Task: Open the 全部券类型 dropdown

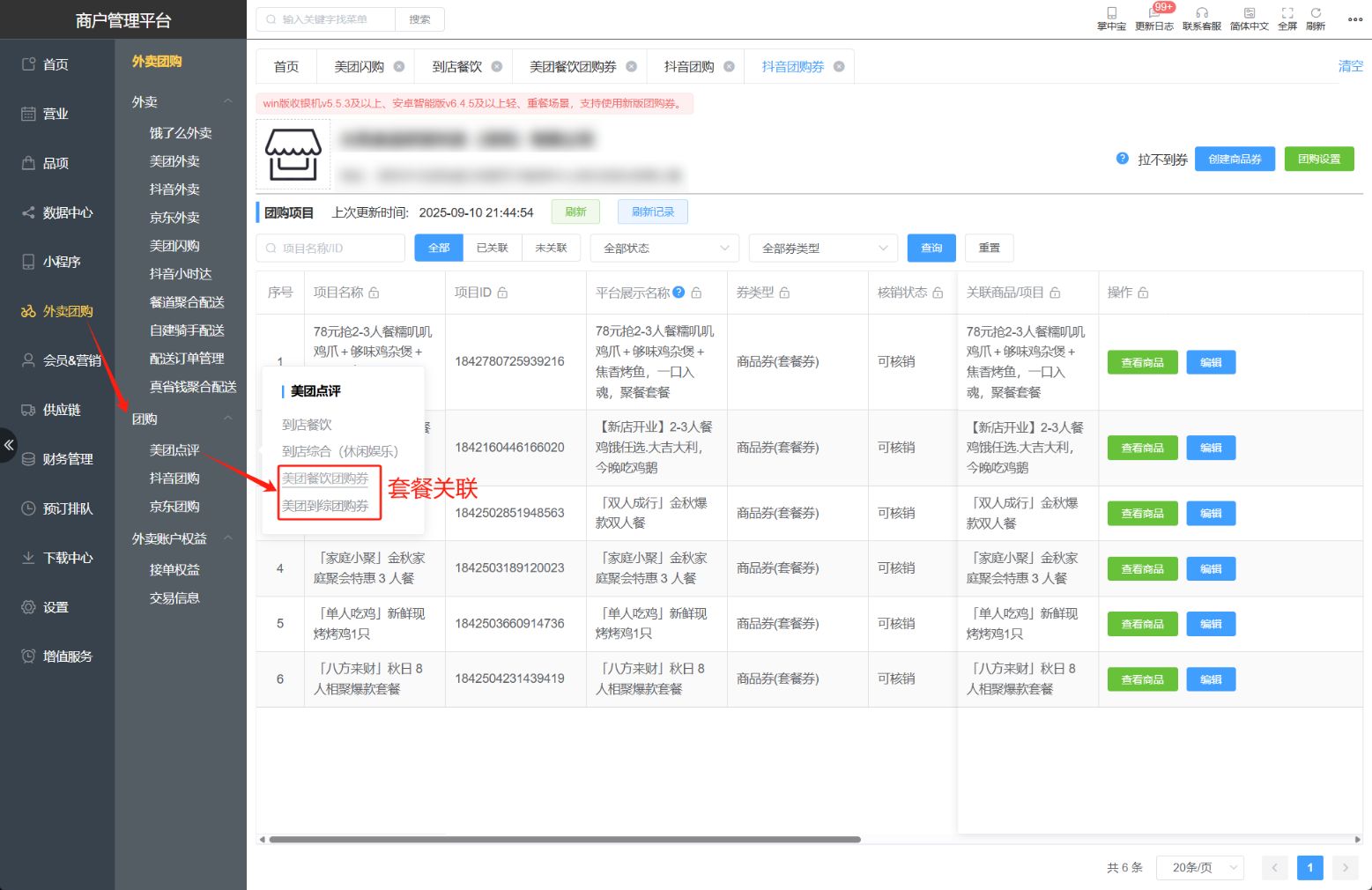Action: point(823,248)
